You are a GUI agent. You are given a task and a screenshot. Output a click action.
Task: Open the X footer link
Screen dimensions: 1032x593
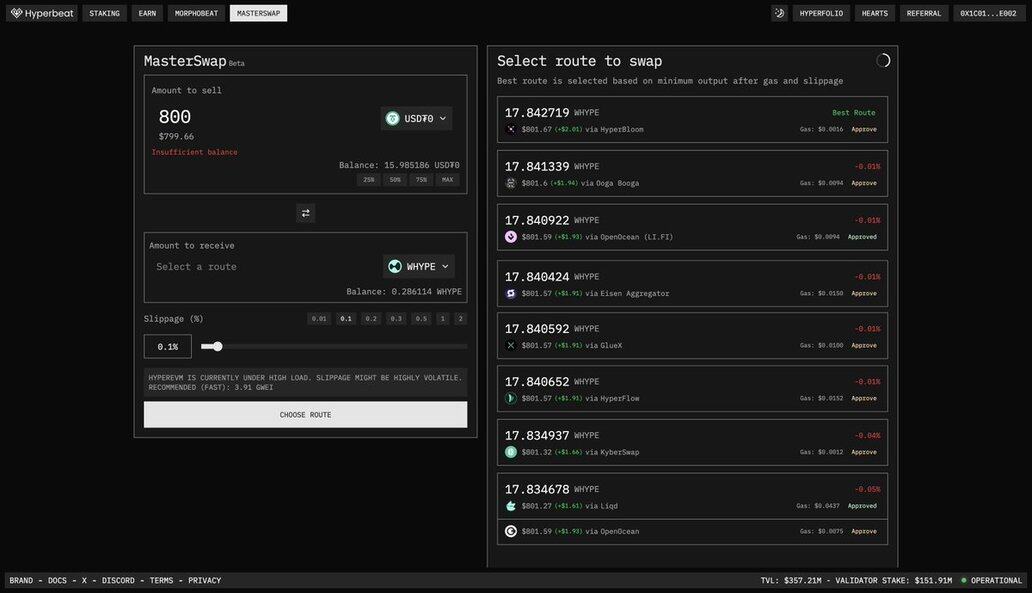pos(84,580)
